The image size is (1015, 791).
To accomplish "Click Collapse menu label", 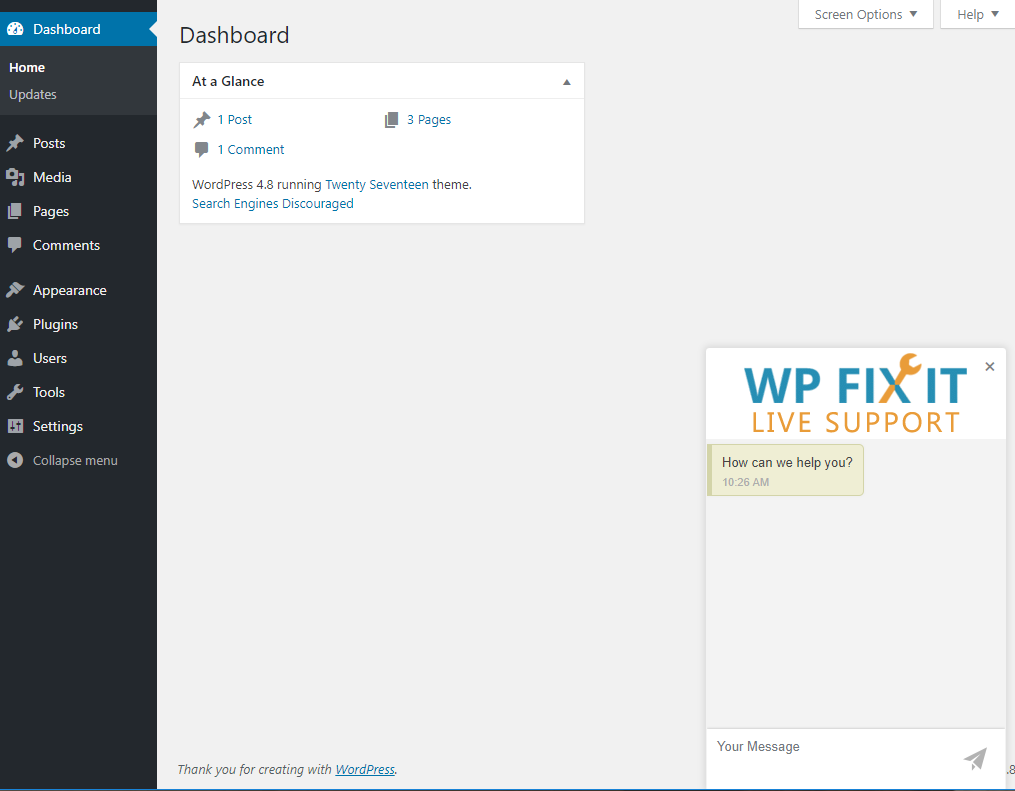I will click(x=75, y=460).
